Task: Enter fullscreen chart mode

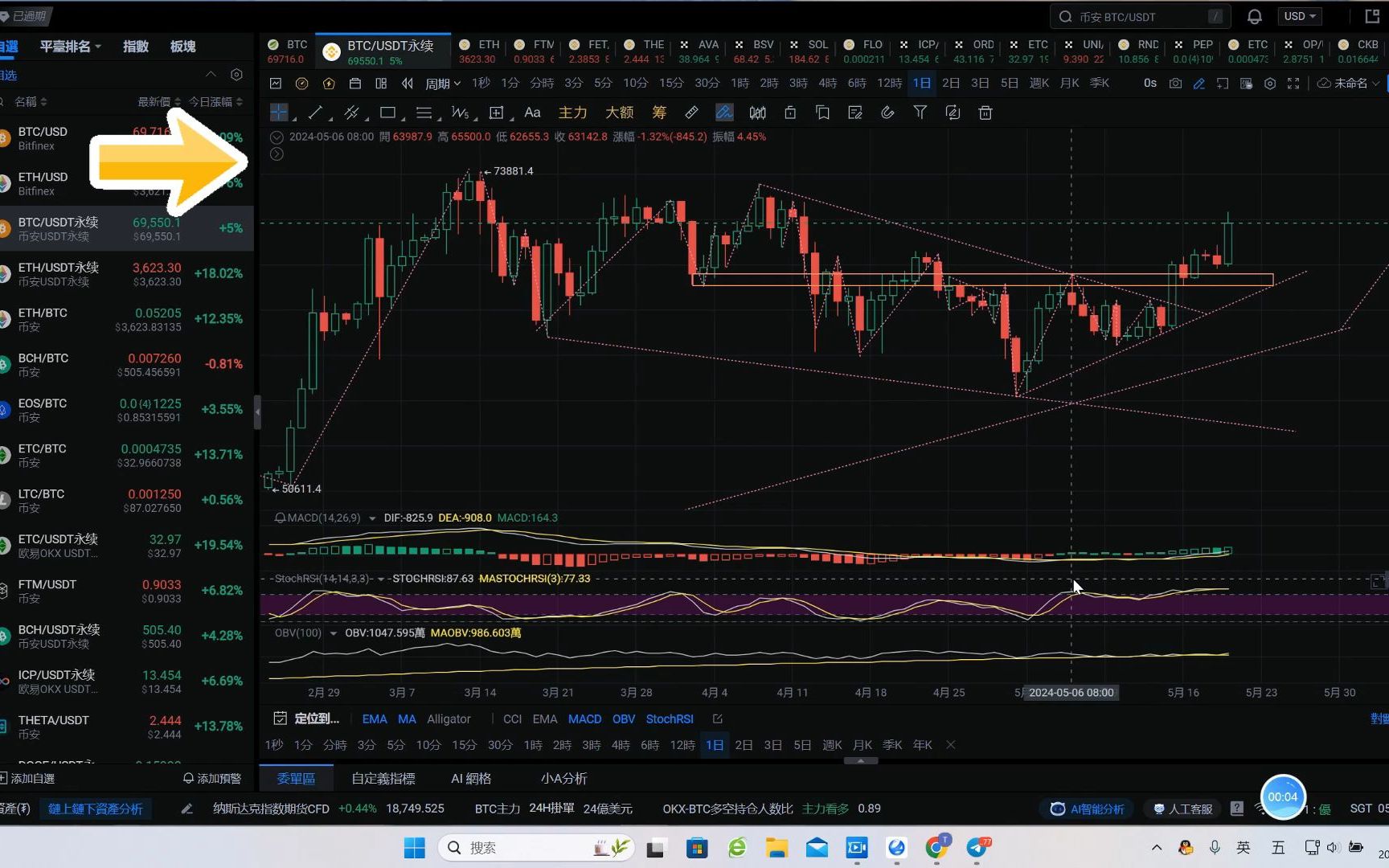Action: [x=1293, y=84]
